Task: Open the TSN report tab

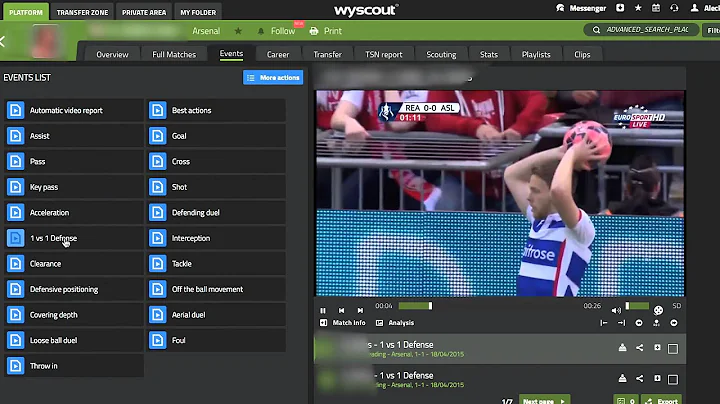Action: [384, 55]
